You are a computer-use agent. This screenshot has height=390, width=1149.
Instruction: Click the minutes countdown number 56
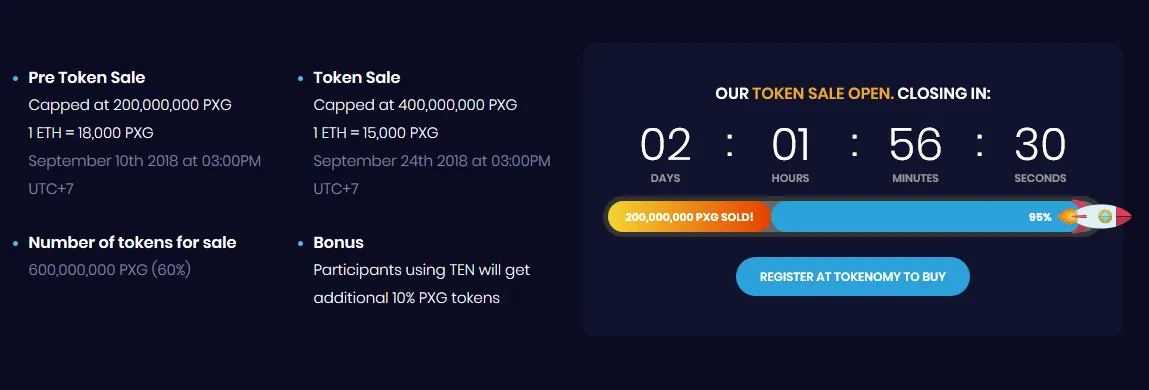point(915,144)
